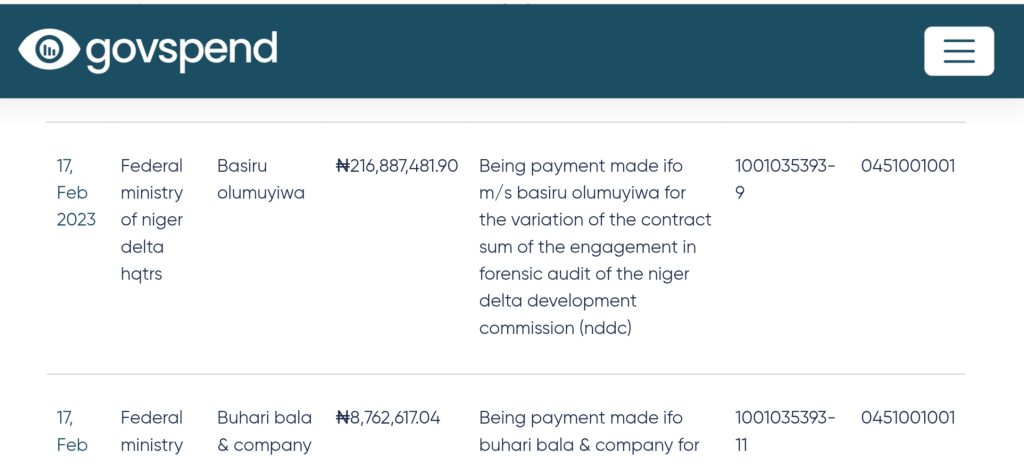Click code 0451001001 in the Basiru row
The width and height of the screenshot is (1024, 464).
908,166
